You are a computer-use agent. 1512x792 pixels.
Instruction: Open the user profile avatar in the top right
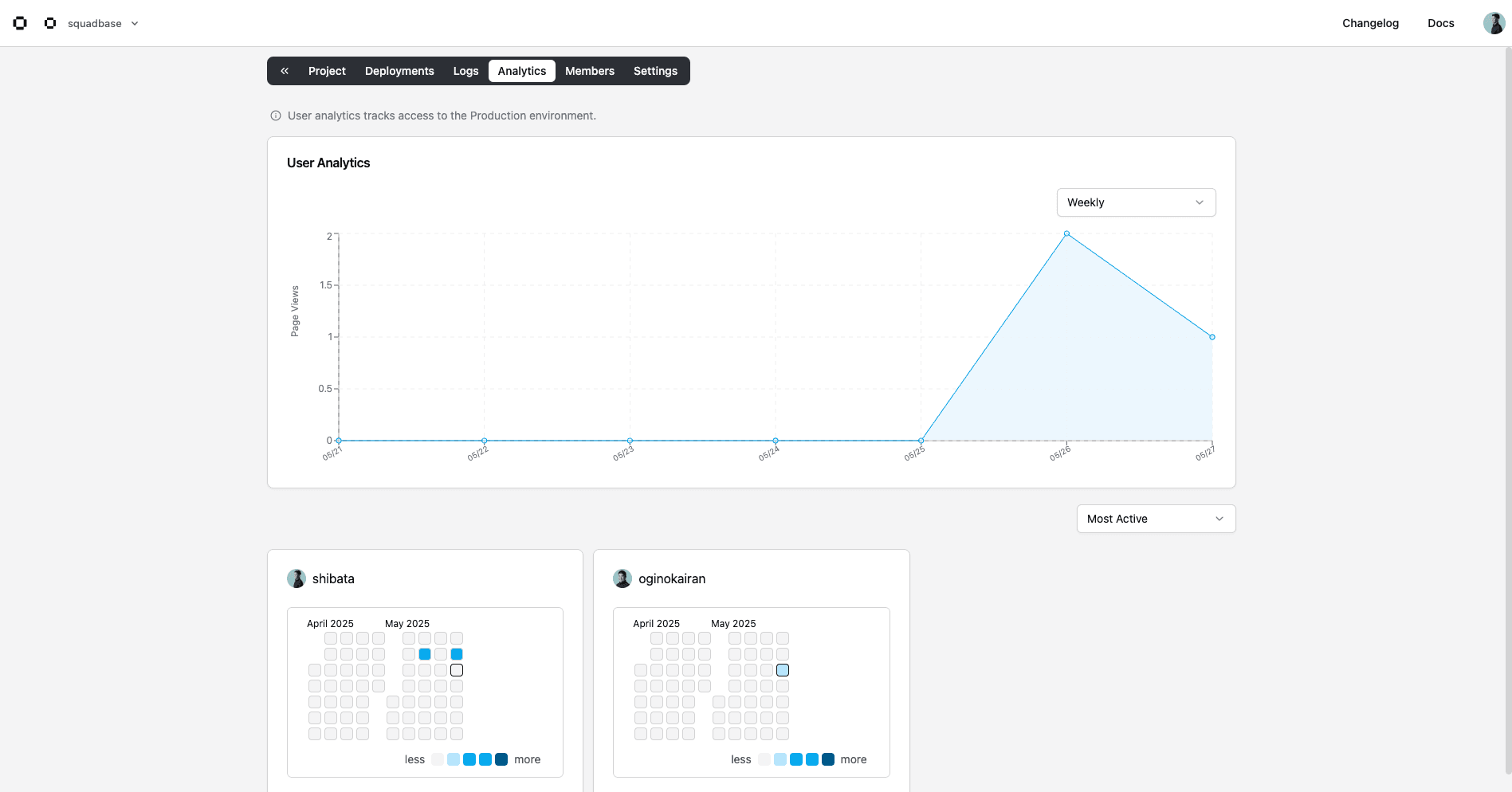point(1494,22)
